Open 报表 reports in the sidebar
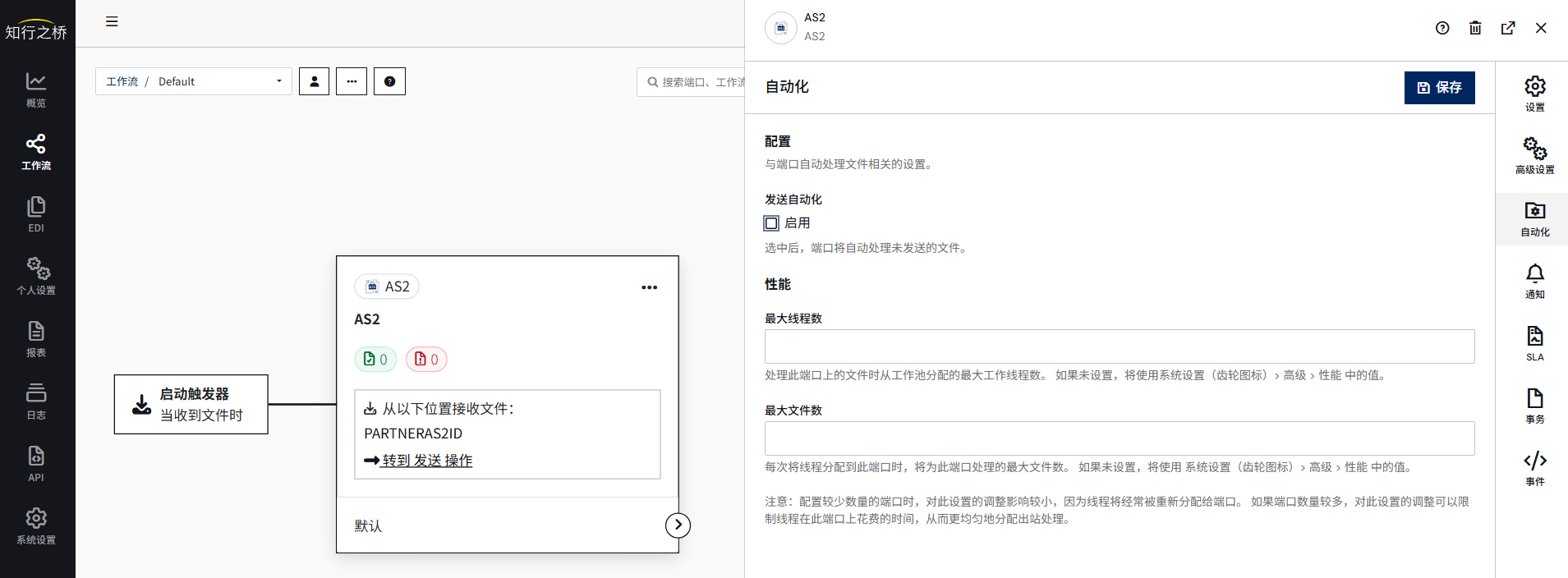The image size is (1568, 578). [36, 340]
